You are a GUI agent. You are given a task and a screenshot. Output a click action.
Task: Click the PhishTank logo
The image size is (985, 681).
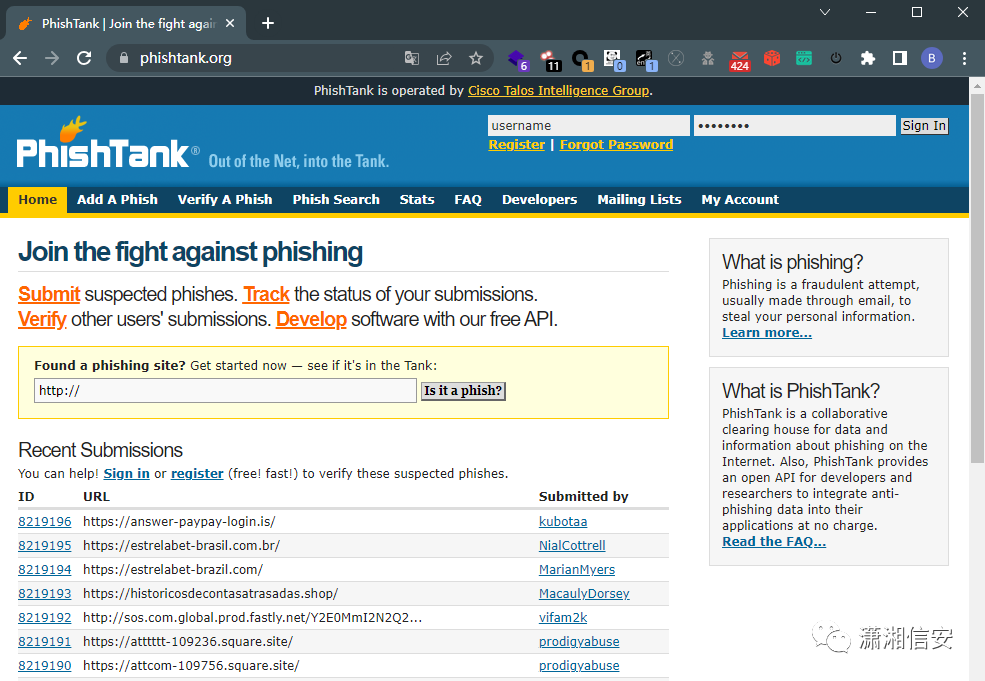[108, 143]
